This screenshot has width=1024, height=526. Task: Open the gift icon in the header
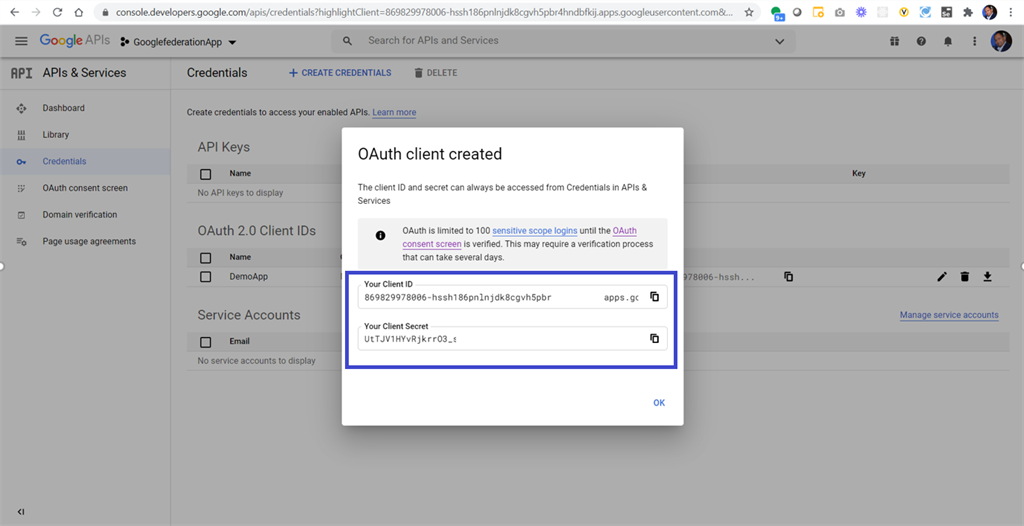[x=894, y=41]
